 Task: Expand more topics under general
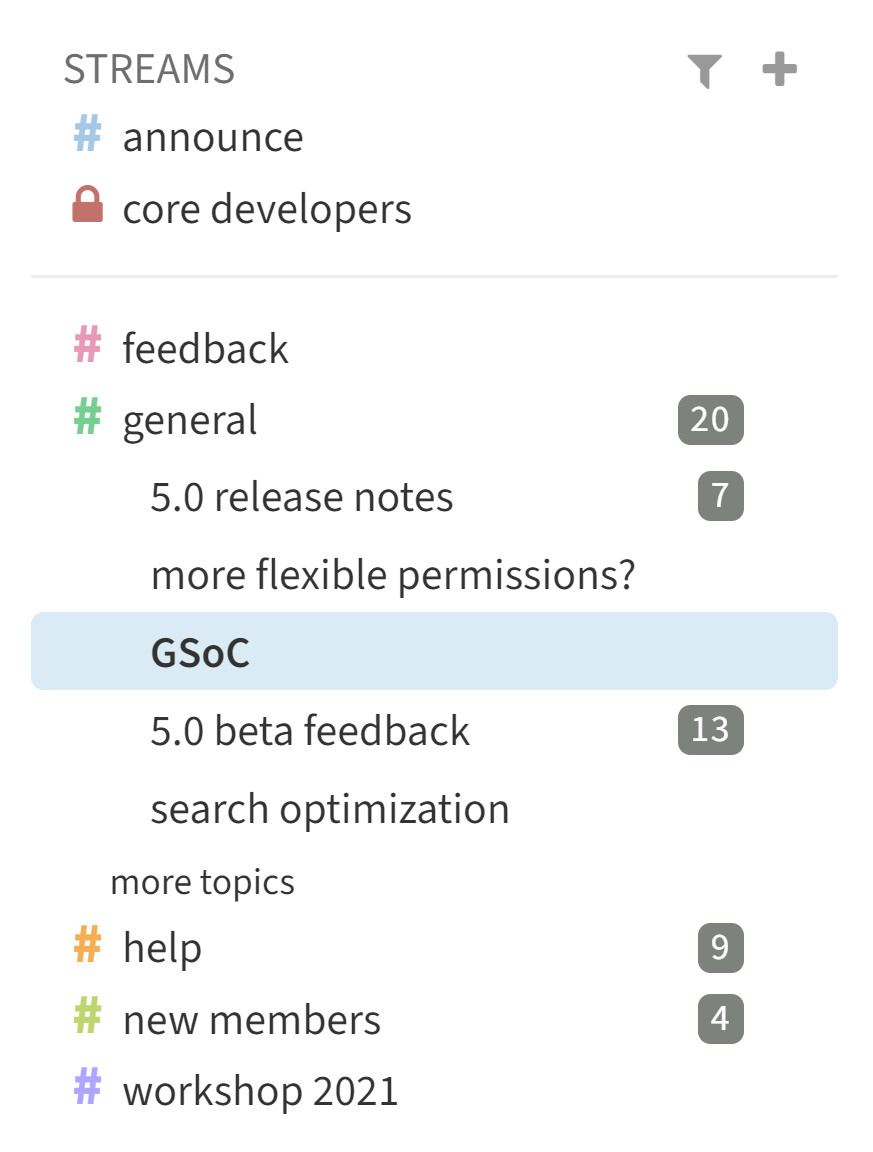point(202,882)
